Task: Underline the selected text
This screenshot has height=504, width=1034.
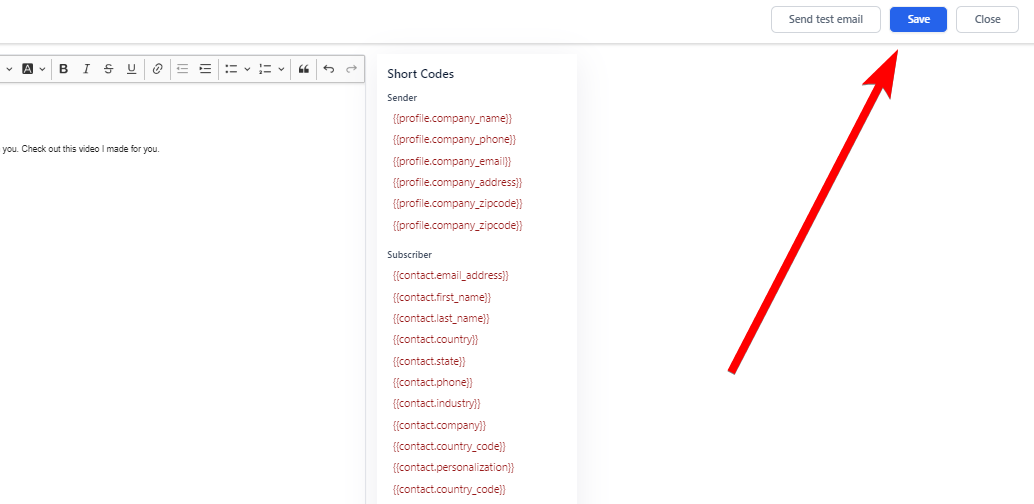Action: pyautogui.click(x=131, y=69)
